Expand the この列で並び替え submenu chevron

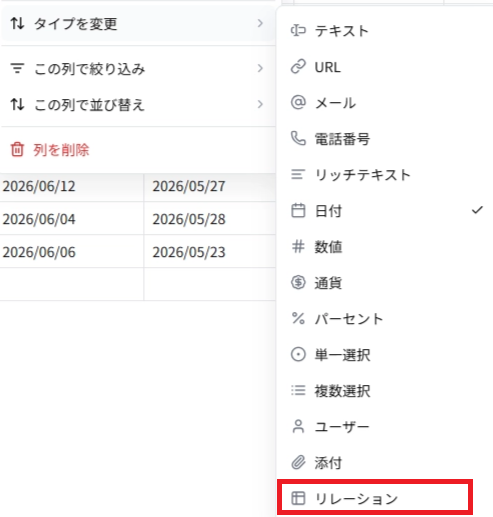[260, 104]
